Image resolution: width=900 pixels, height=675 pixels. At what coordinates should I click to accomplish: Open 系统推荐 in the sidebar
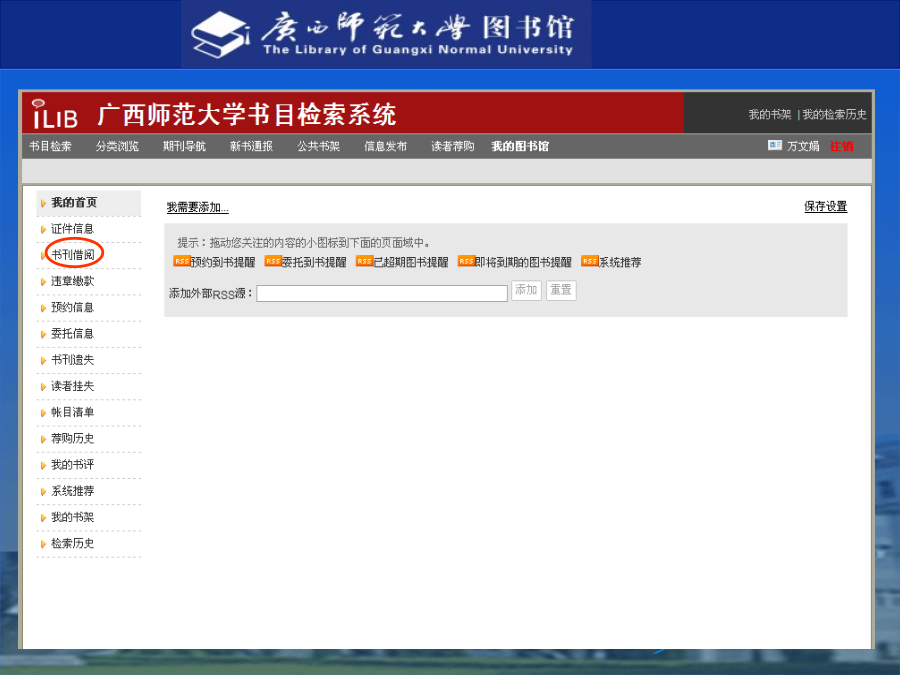tap(72, 491)
